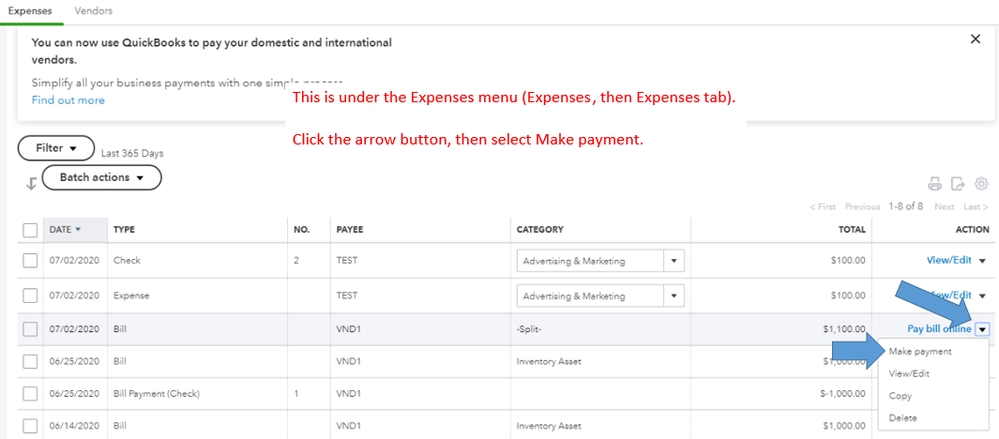The width and height of the screenshot is (999, 439).
Task: Check the box for the Check row
Action: pos(30,261)
